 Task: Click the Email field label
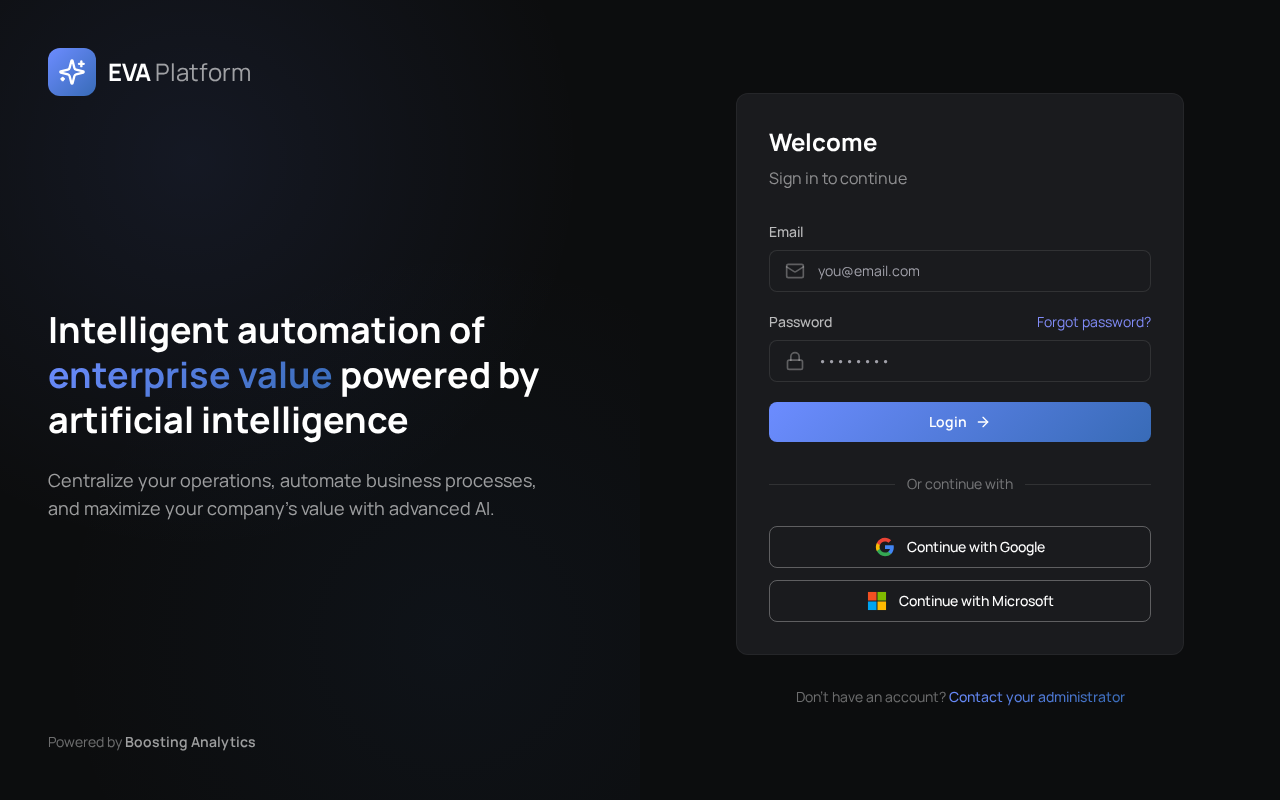click(x=786, y=232)
